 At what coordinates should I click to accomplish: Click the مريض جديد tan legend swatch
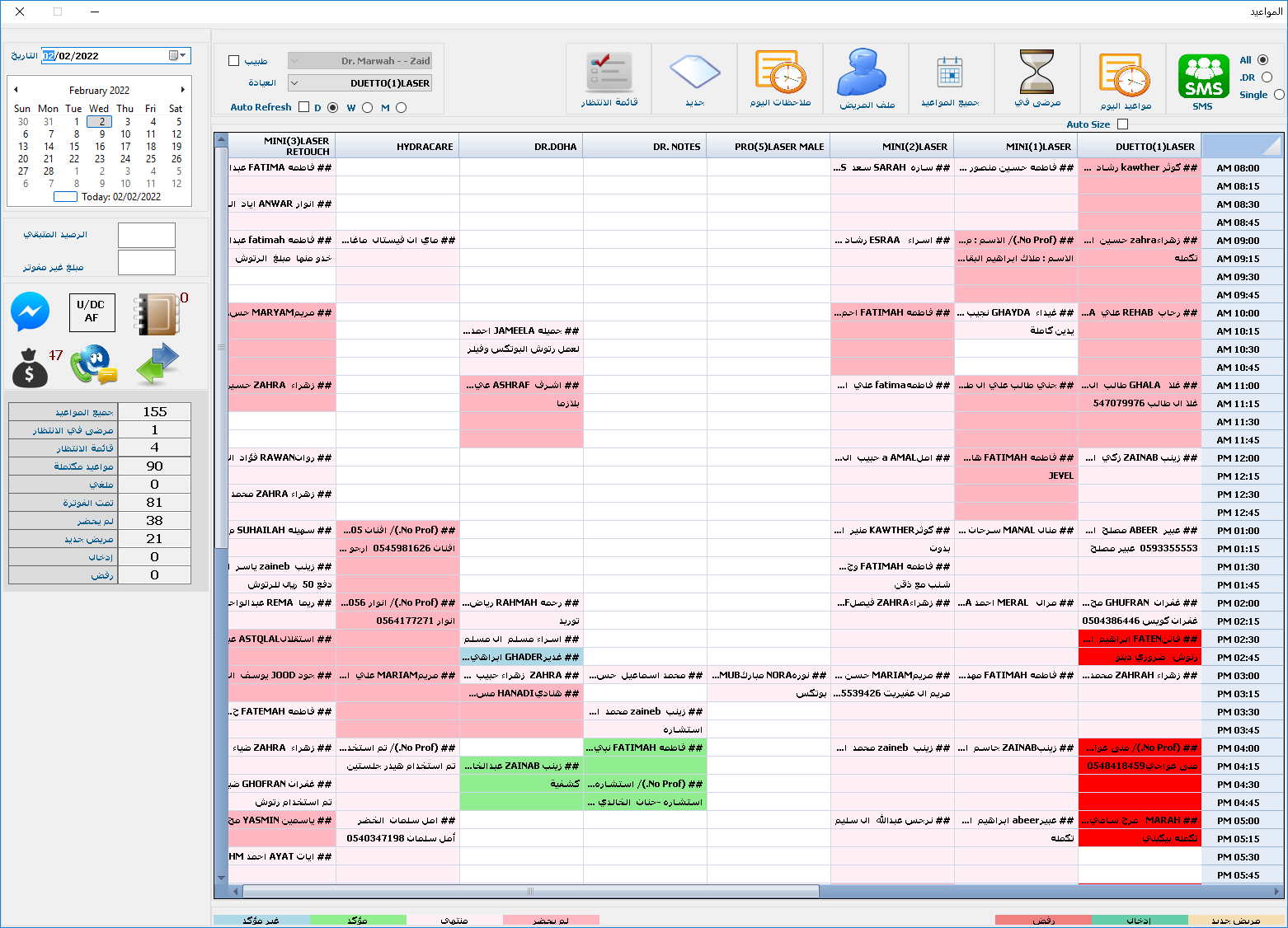[1236, 921]
